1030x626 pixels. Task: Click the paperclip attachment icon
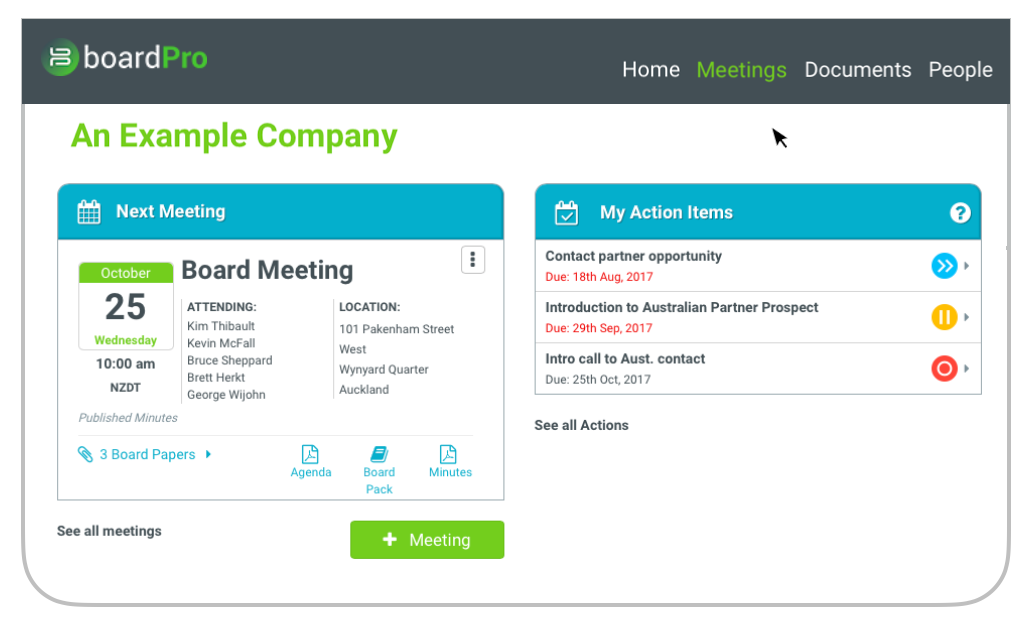(85, 454)
